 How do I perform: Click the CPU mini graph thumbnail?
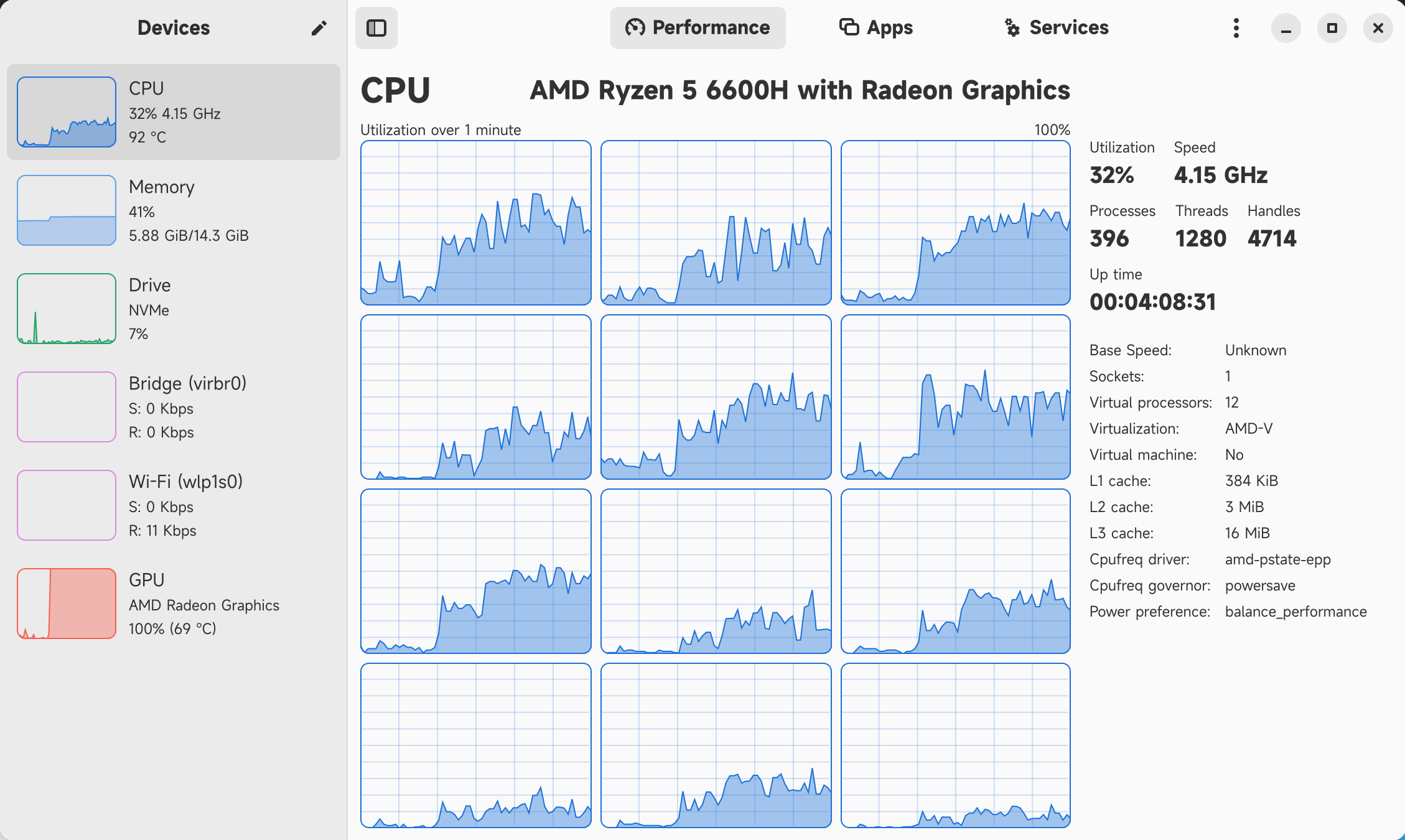click(67, 112)
